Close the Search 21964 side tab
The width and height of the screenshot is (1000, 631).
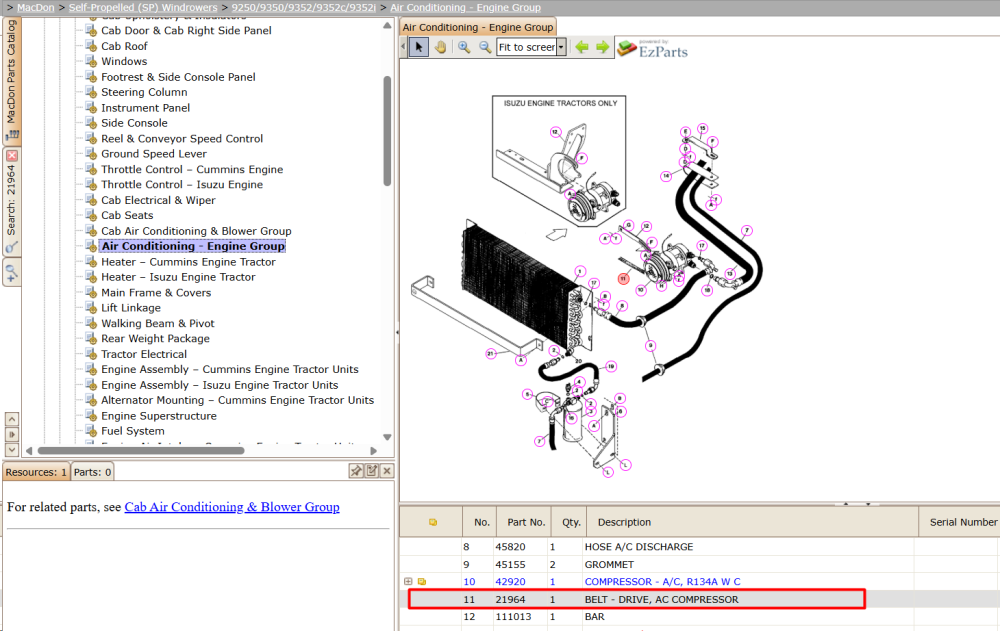tap(12, 156)
